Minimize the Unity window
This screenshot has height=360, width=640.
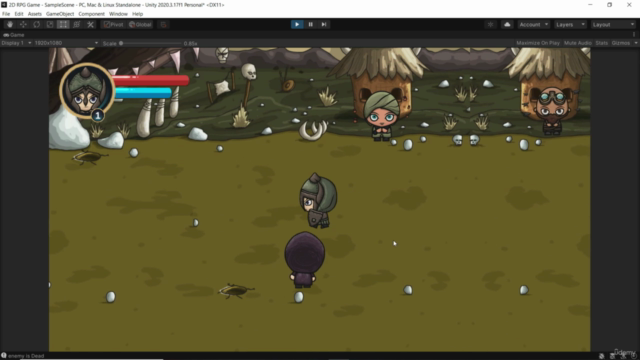(590, 4)
